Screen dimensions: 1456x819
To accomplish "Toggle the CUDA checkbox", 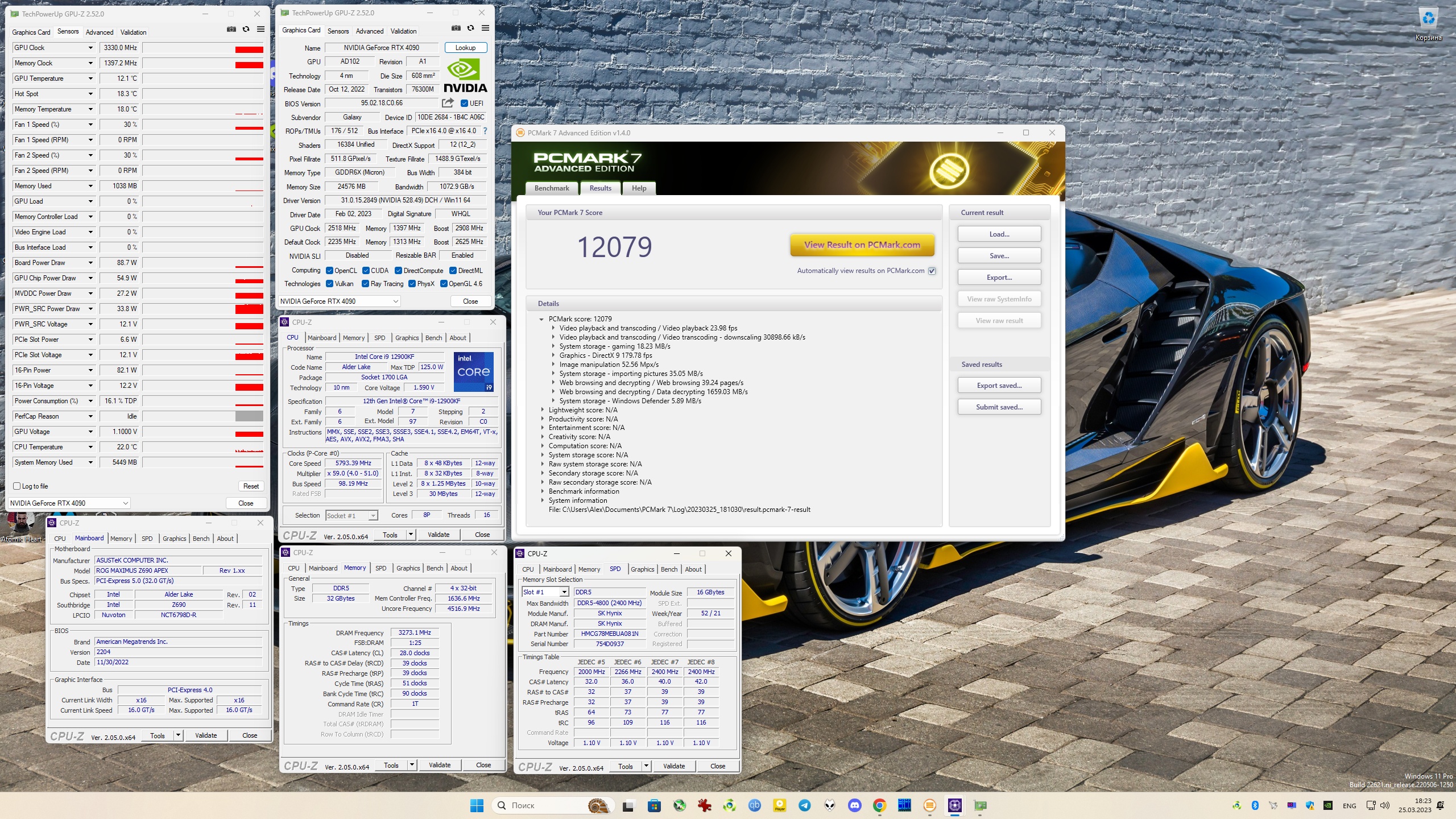I will (366, 271).
